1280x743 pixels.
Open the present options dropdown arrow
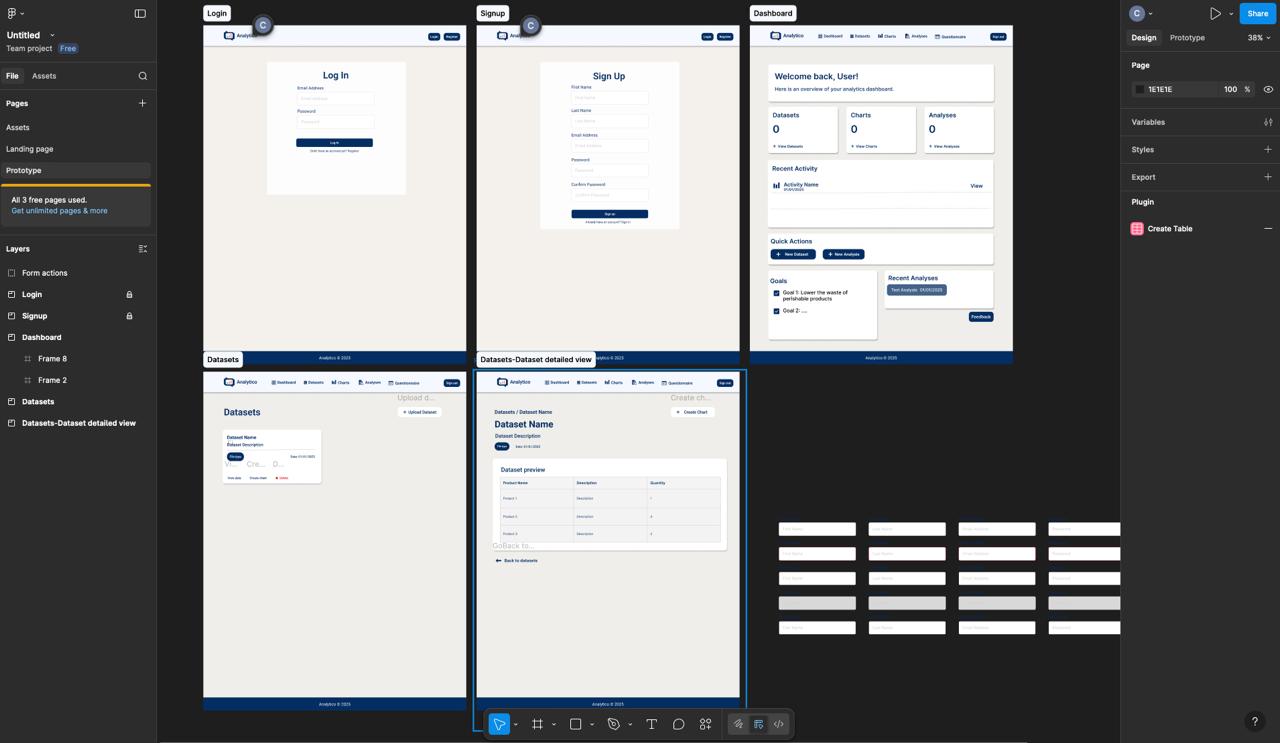pos(1231,14)
